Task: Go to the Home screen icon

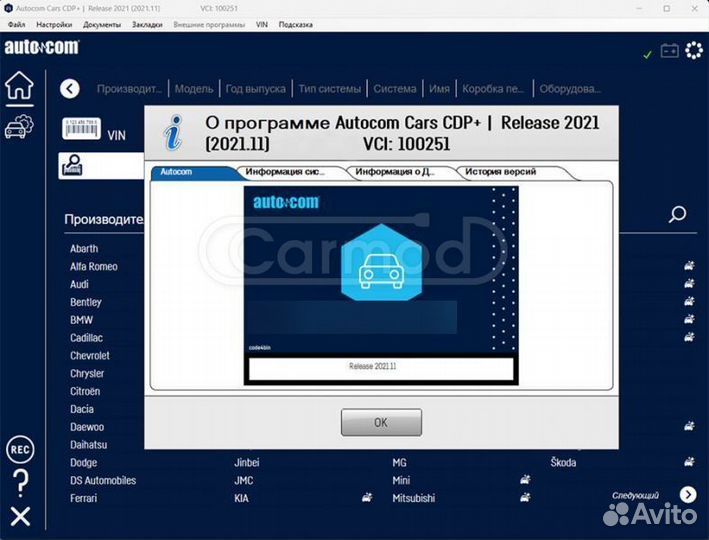Action: 19,85
